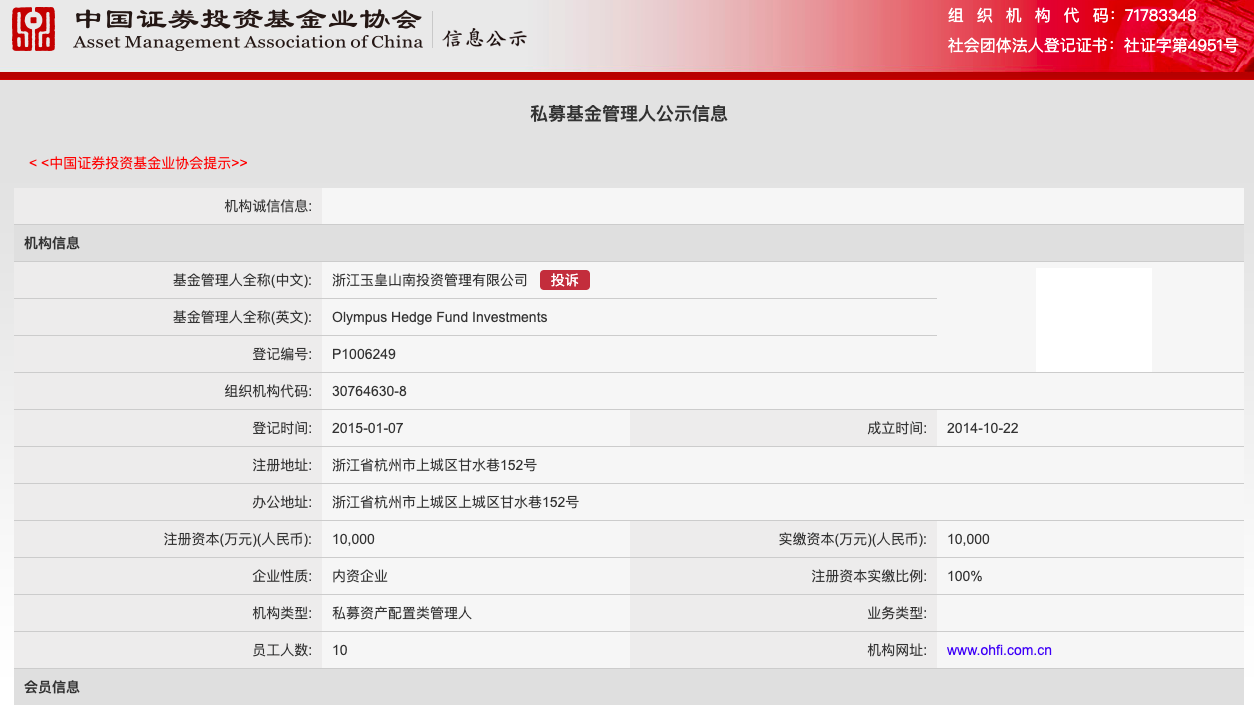
Task: Click the 100% paid-in capital ratio value
Action: [964, 576]
